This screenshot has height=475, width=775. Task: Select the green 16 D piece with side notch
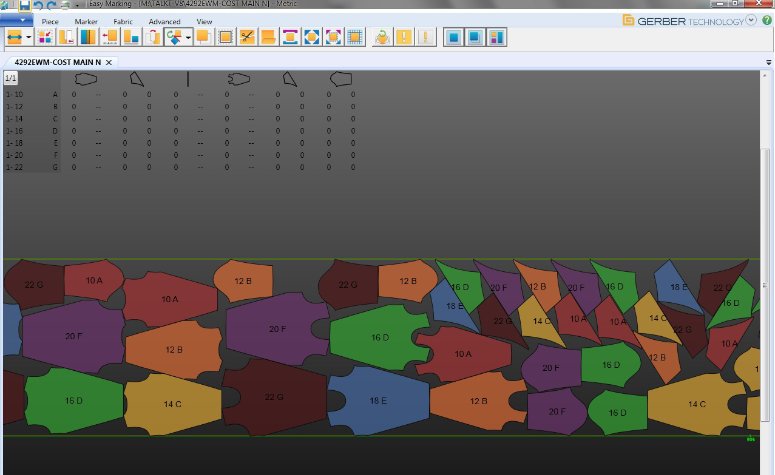pos(380,337)
